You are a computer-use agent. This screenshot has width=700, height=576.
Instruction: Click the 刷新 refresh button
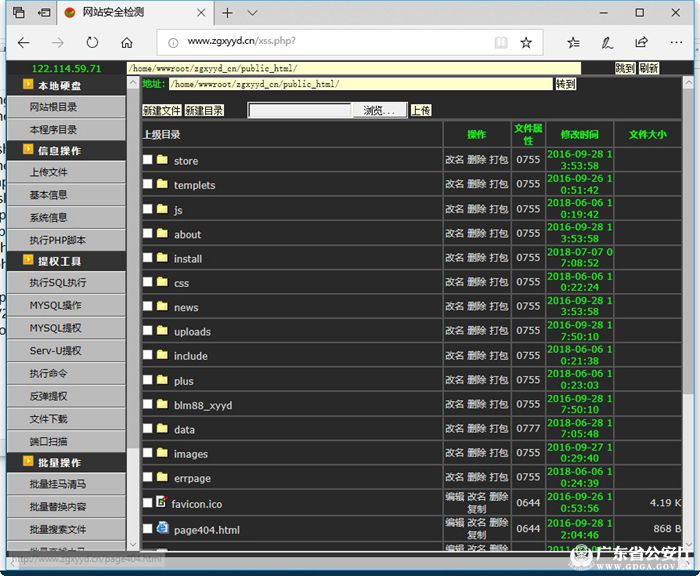click(649, 68)
